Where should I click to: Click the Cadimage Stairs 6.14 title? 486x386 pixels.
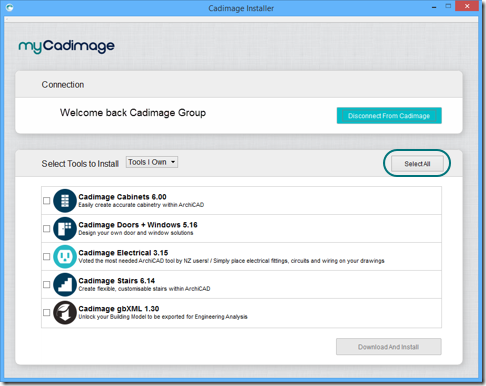click(117, 281)
